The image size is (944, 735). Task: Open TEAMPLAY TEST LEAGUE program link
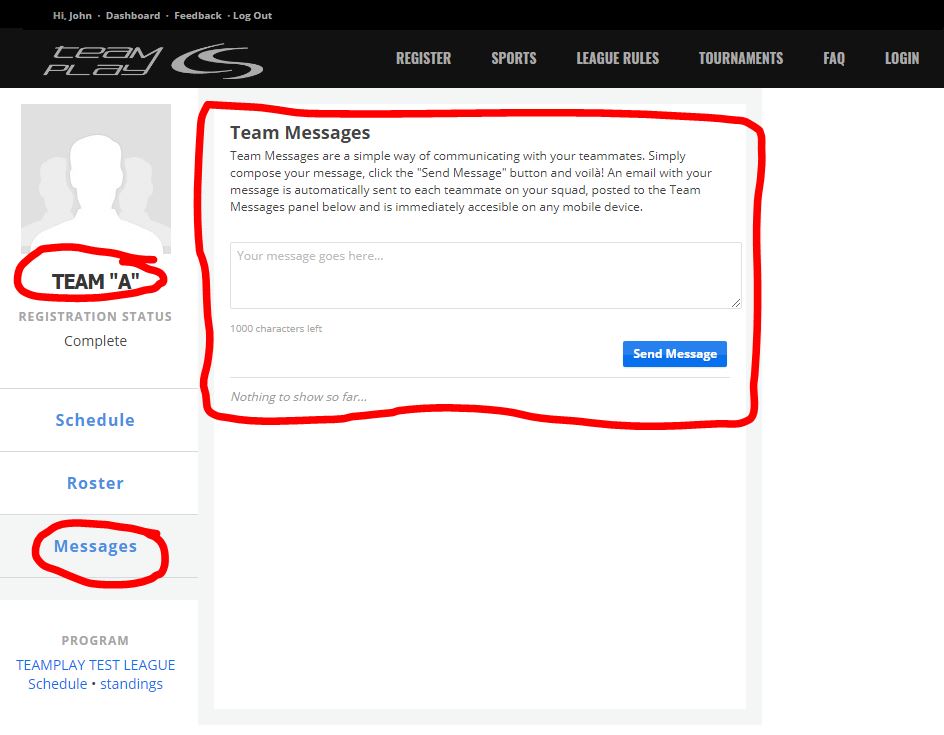coord(95,665)
